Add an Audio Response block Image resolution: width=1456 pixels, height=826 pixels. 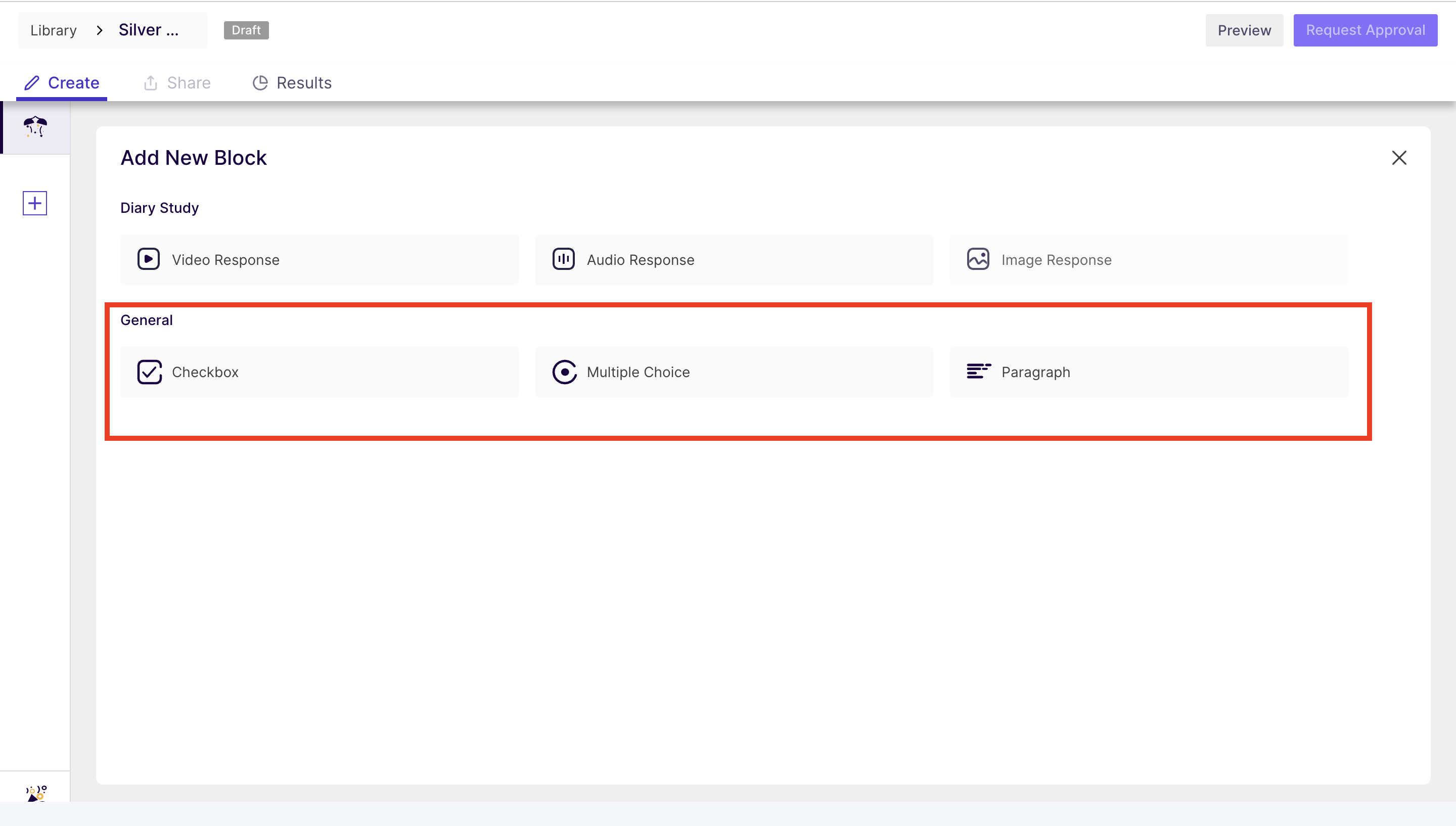click(734, 259)
